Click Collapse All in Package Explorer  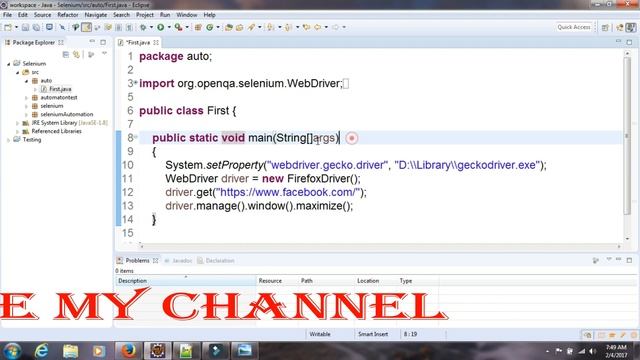click(x=66, y=54)
